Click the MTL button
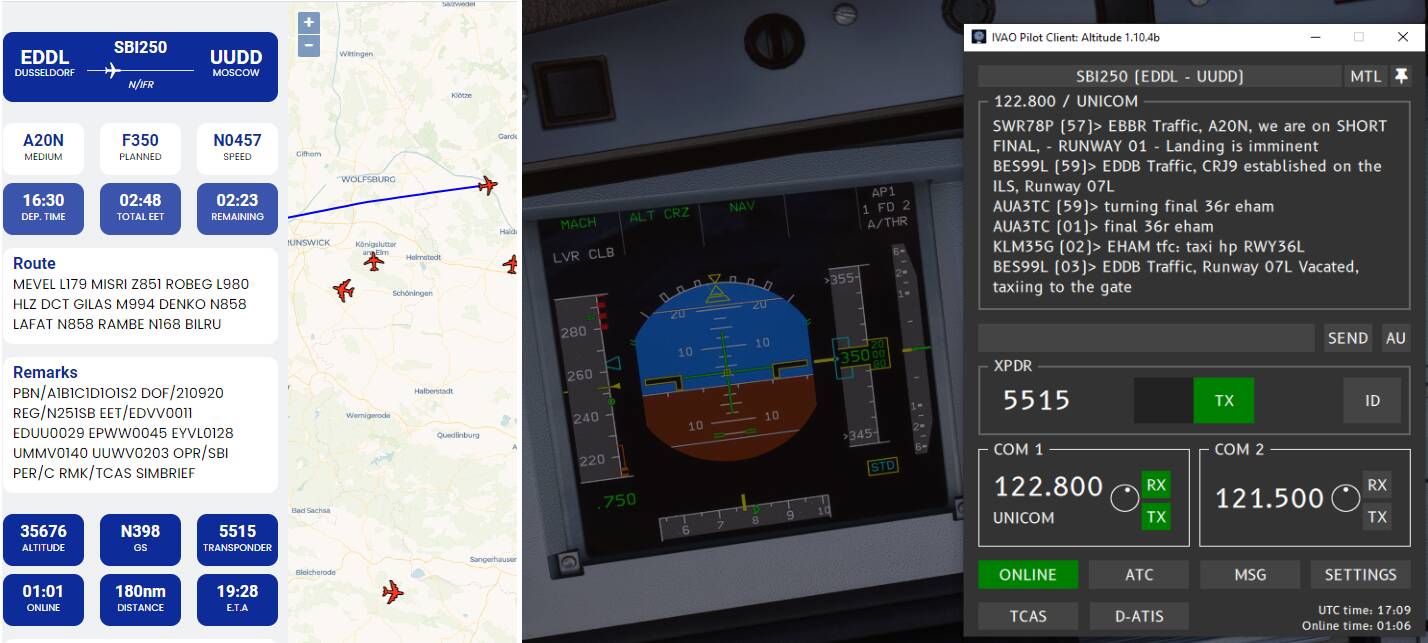This screenshot has width=1428, height=643. click(x=1365, y=76)
